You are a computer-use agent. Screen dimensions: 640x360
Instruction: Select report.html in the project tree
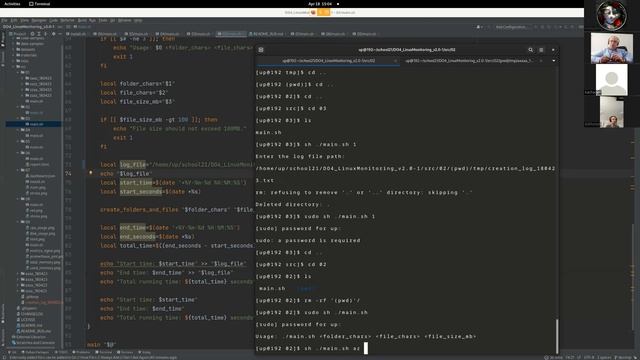tap(39, 164)
